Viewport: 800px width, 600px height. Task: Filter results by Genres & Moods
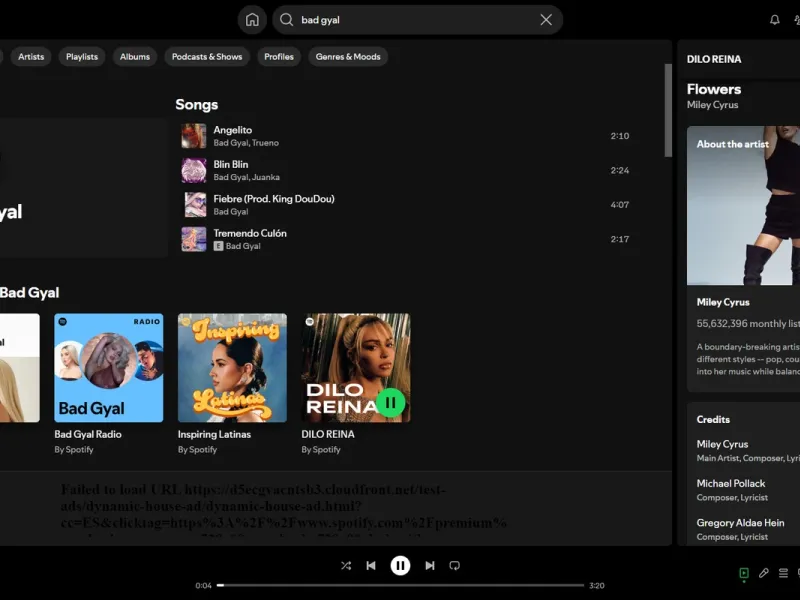(348, 57)
